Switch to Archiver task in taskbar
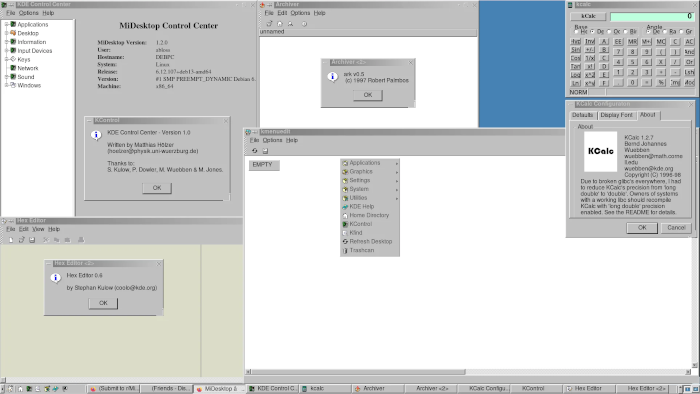The image size is (700, 394). click(x=378, y=389)
